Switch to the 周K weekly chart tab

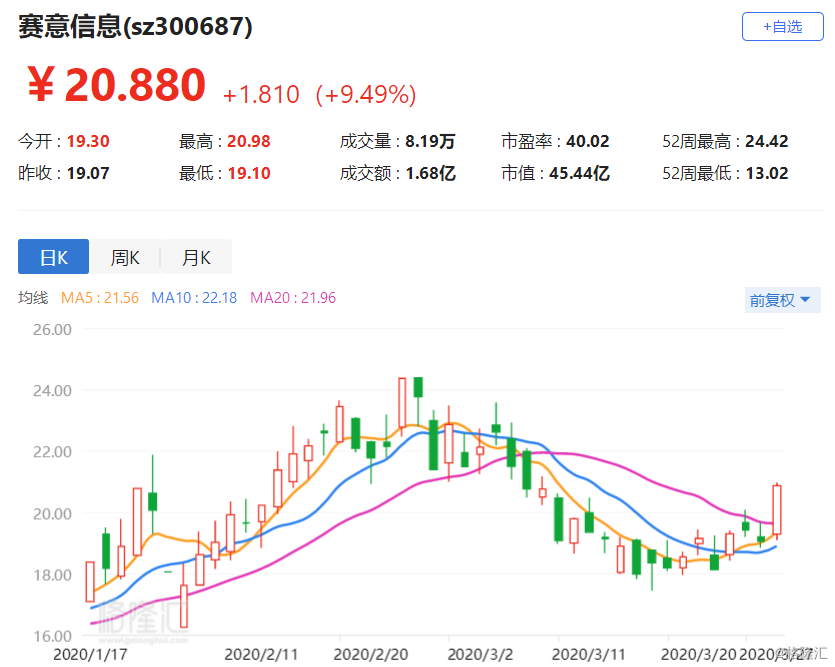[x=125, y=257]
